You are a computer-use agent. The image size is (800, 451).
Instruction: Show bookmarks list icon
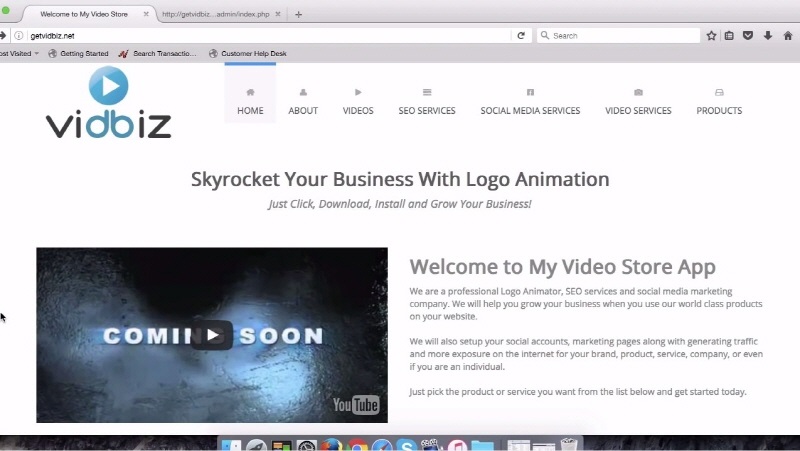(729, 36)
